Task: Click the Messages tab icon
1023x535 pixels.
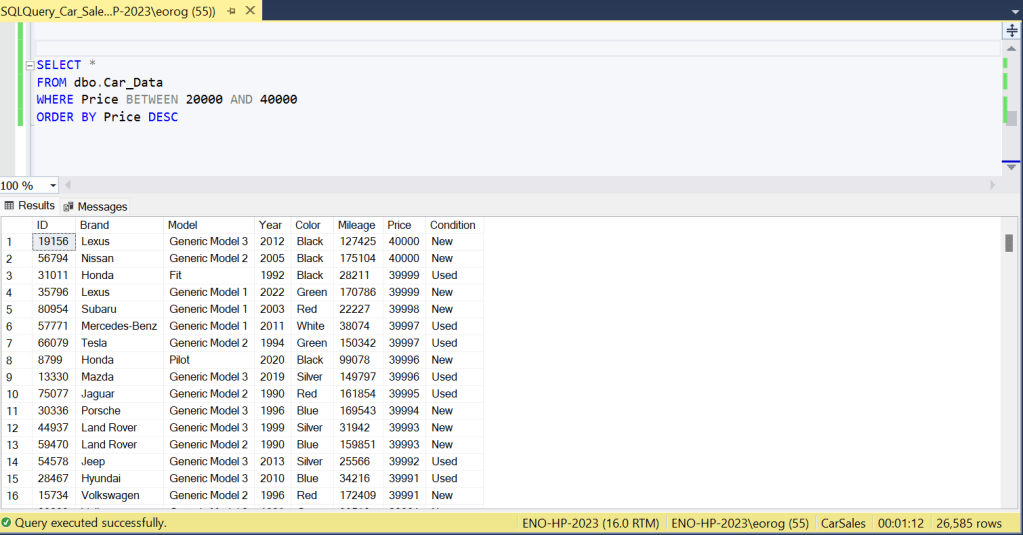Action: [69, 207]
